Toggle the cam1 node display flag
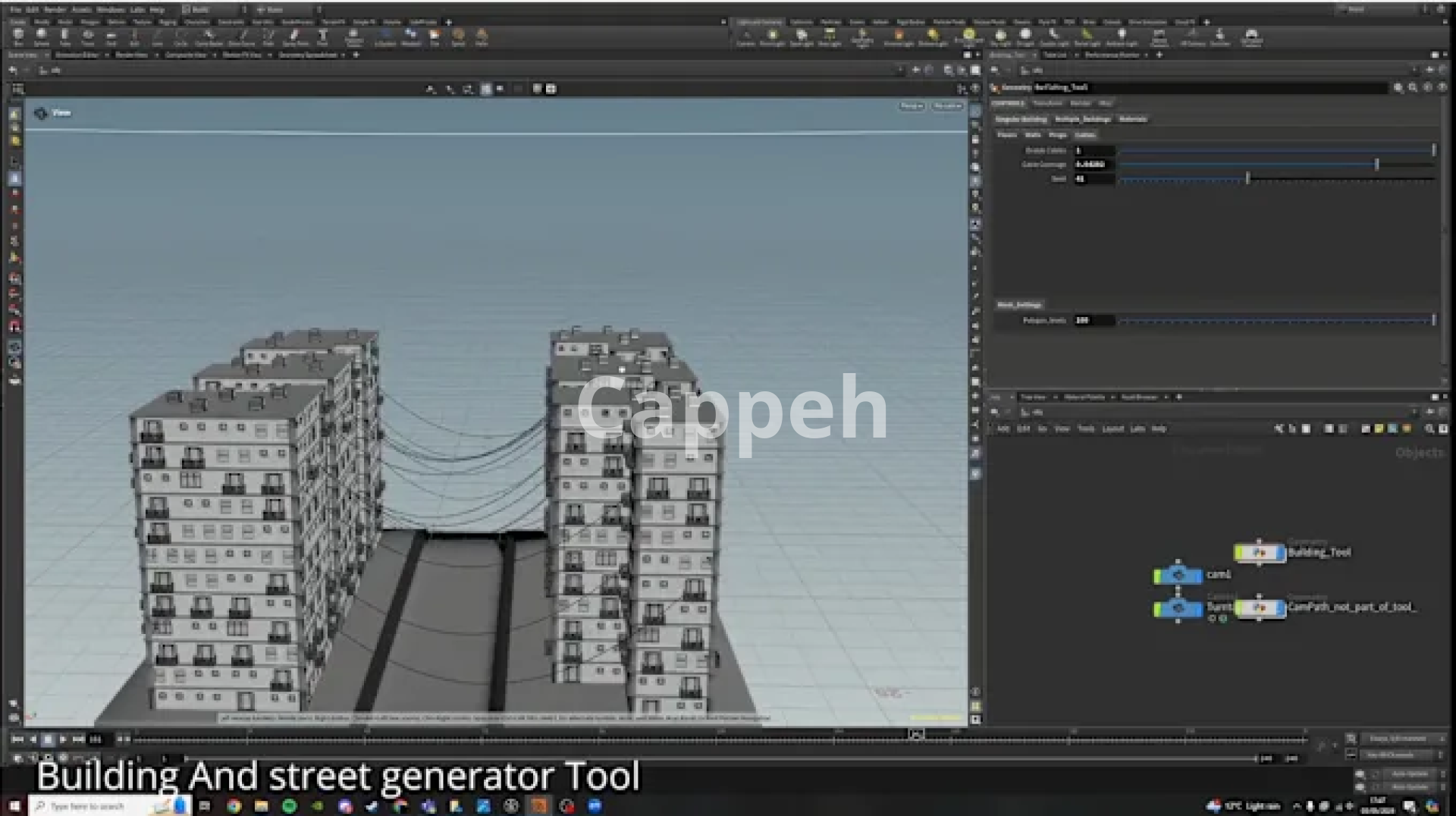Screen dimensions: 1456x816 1199,576
